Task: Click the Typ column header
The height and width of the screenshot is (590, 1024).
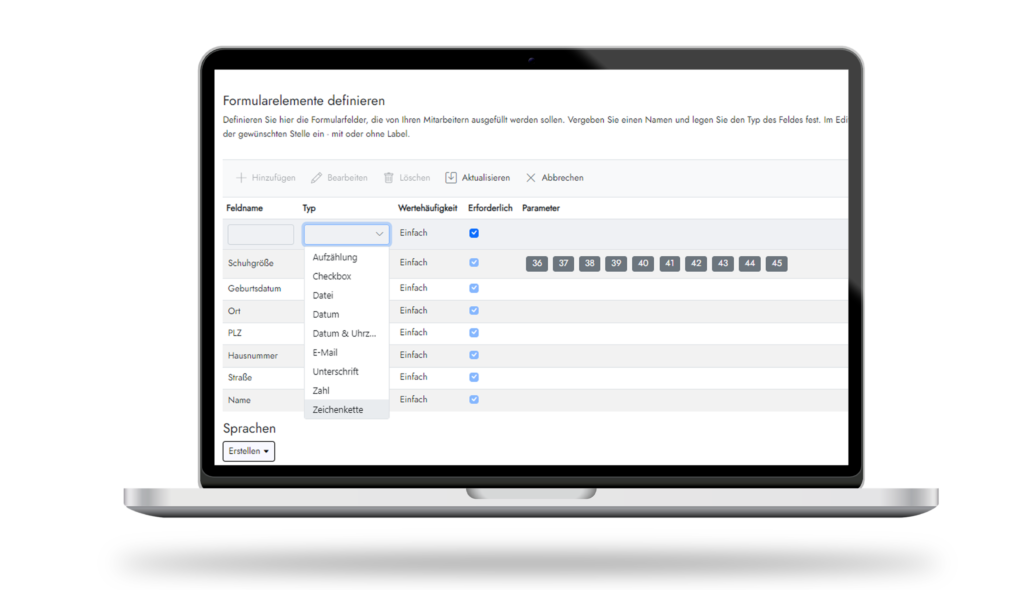Action: [x=309, y=208]
